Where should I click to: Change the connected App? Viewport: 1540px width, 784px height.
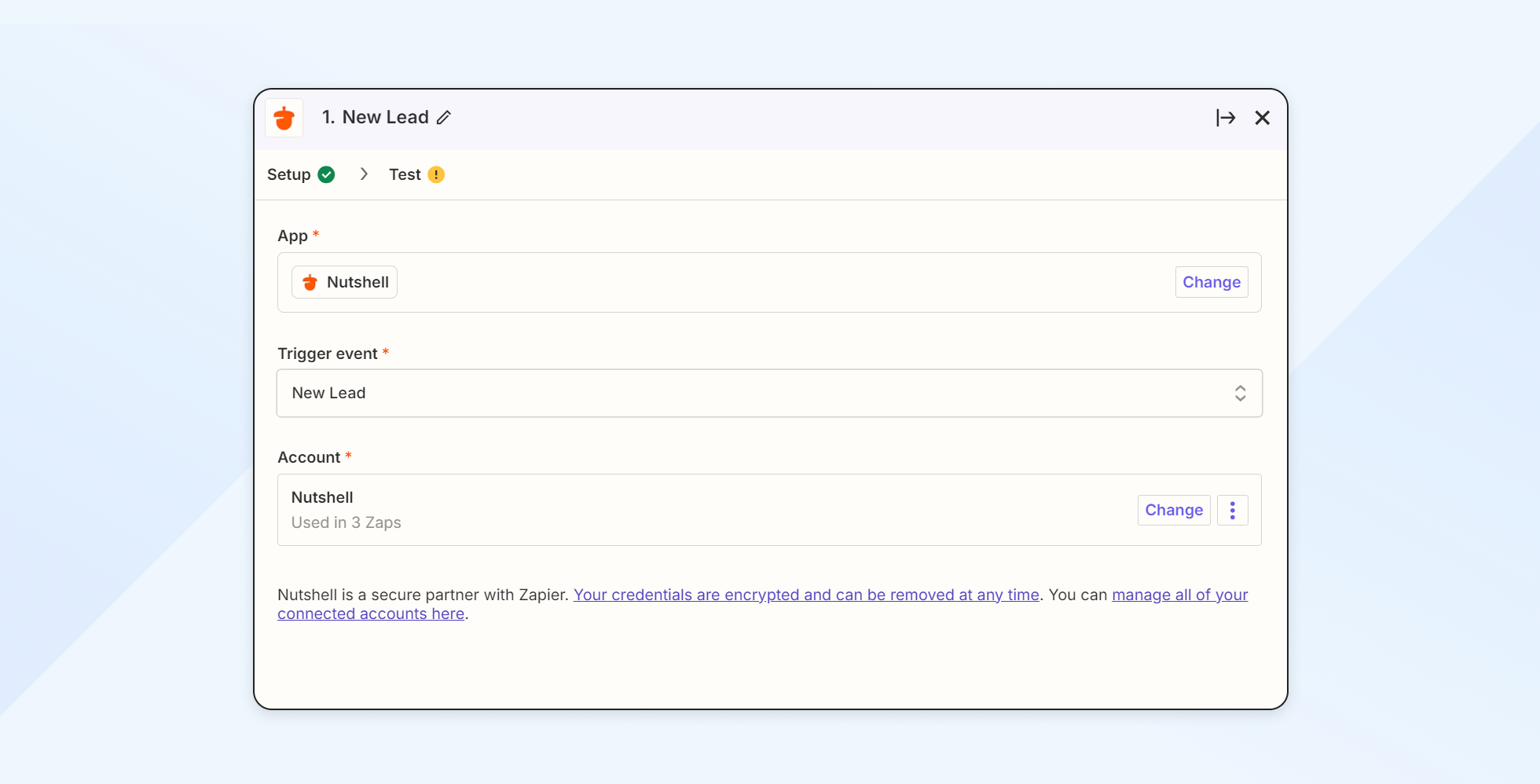click(x=1212, y=282)
